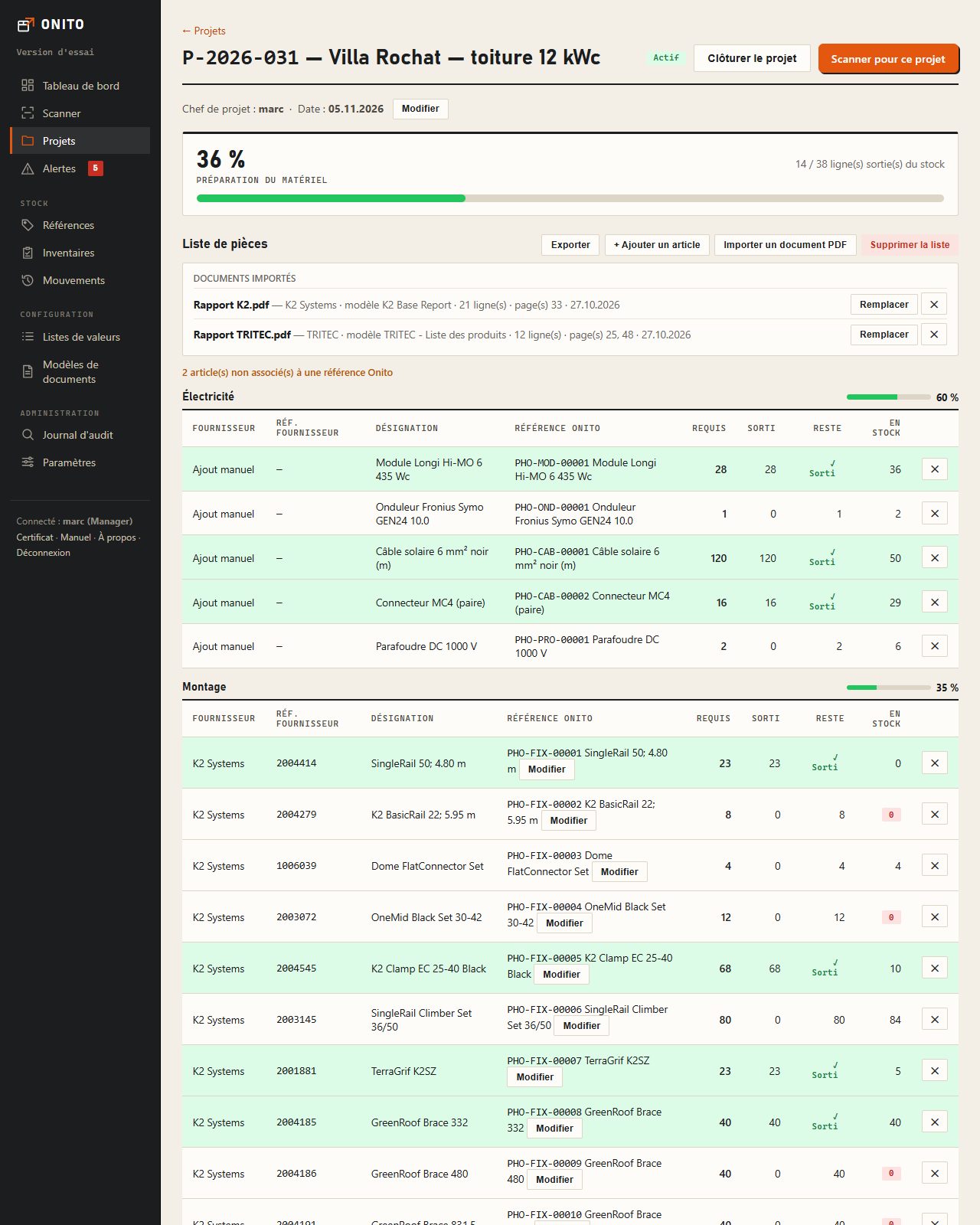Modify the project date with Modifier
980x1225 pixels.
(420, 109)
